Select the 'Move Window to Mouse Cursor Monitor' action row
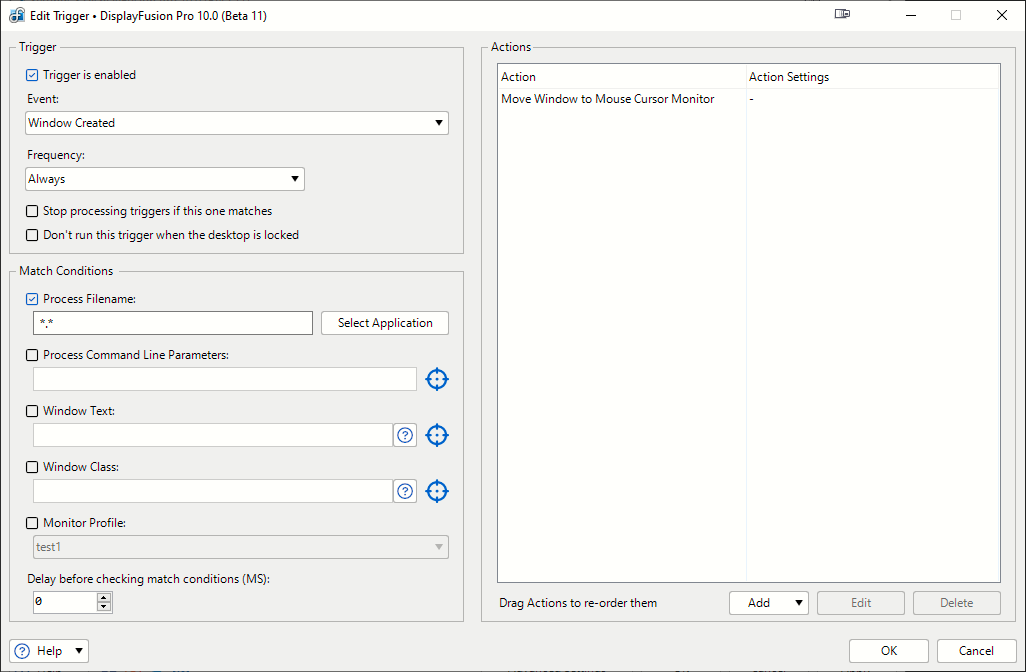The height and width of the screenshot is (672, 1026). 608,99
